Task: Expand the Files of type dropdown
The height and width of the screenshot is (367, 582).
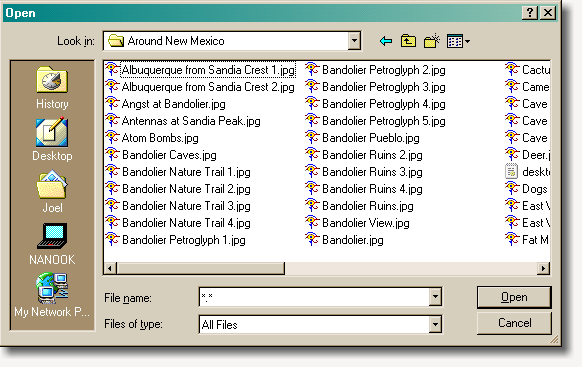Action: pos(435,325)
